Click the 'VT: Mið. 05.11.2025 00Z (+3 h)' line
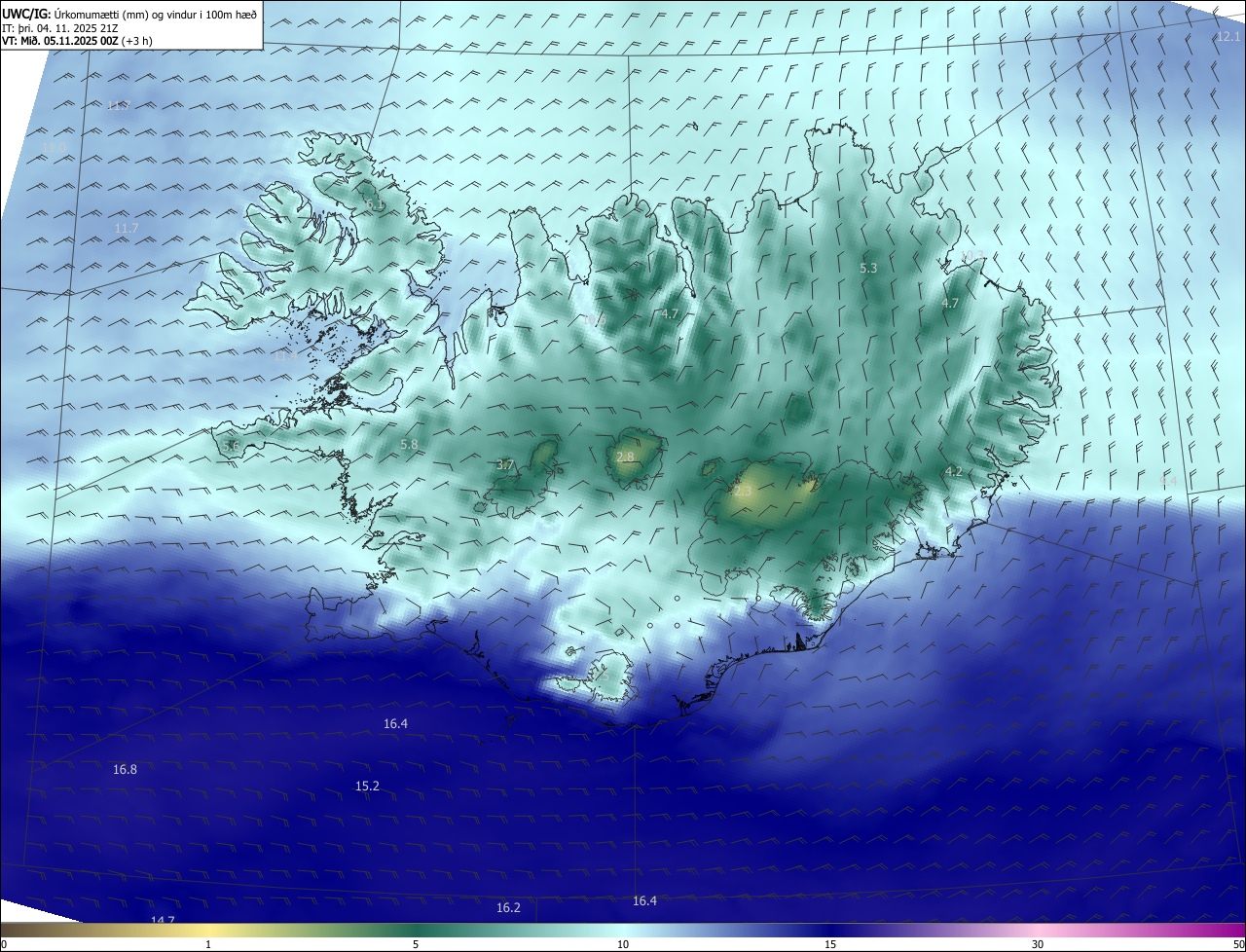Screen dimensions: 1246x952 (x=79, y=41)
